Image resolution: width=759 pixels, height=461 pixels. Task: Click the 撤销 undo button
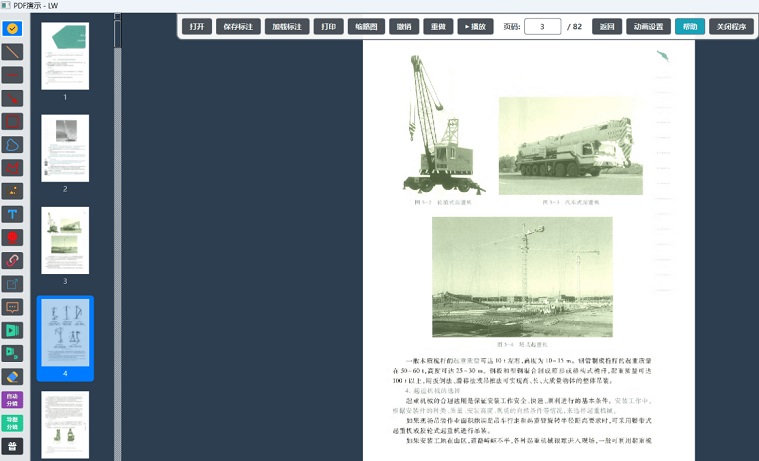[x=404, y=27]
